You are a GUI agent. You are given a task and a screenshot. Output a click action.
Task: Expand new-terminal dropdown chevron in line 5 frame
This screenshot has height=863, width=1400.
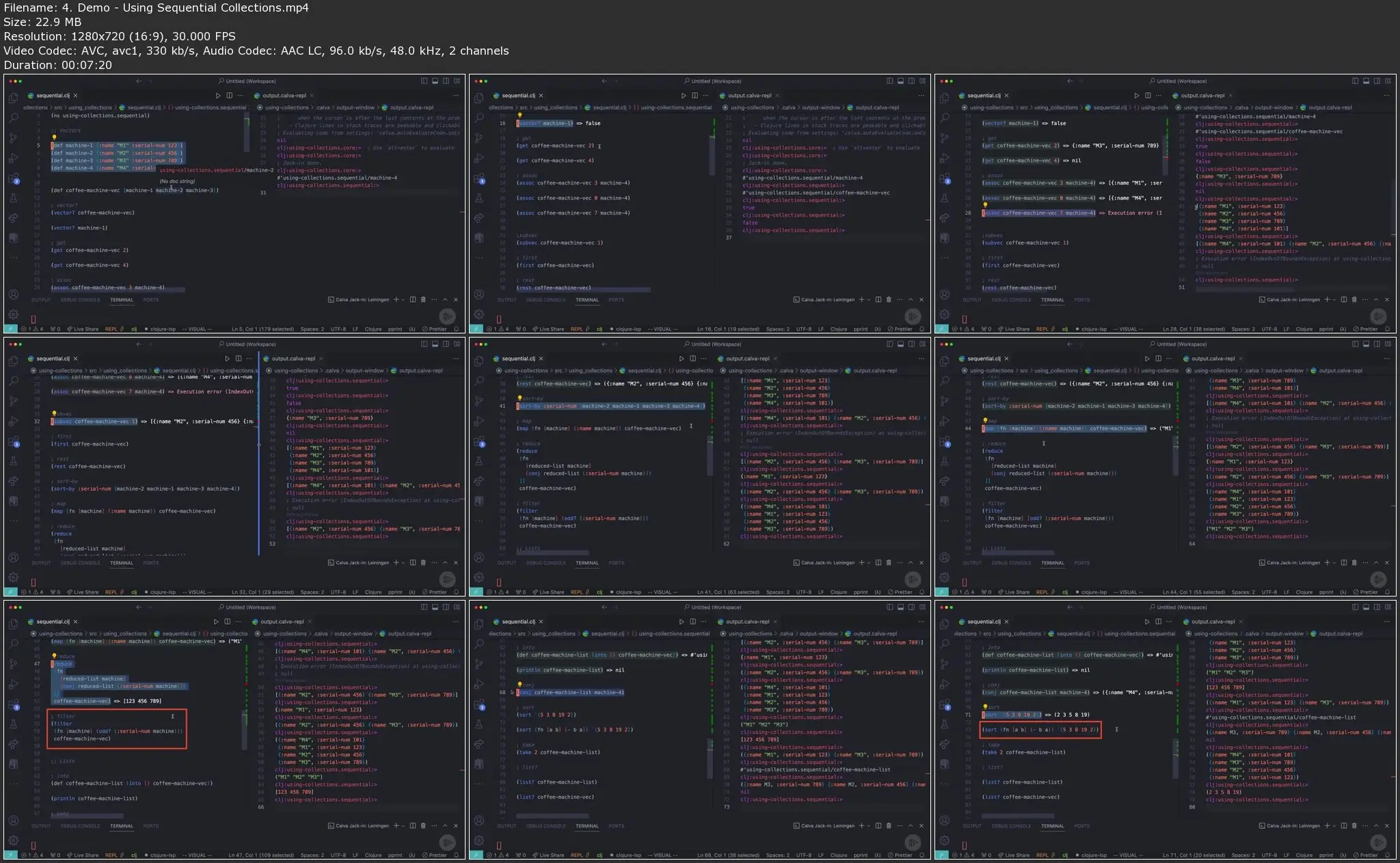click(x=403, y=299)
